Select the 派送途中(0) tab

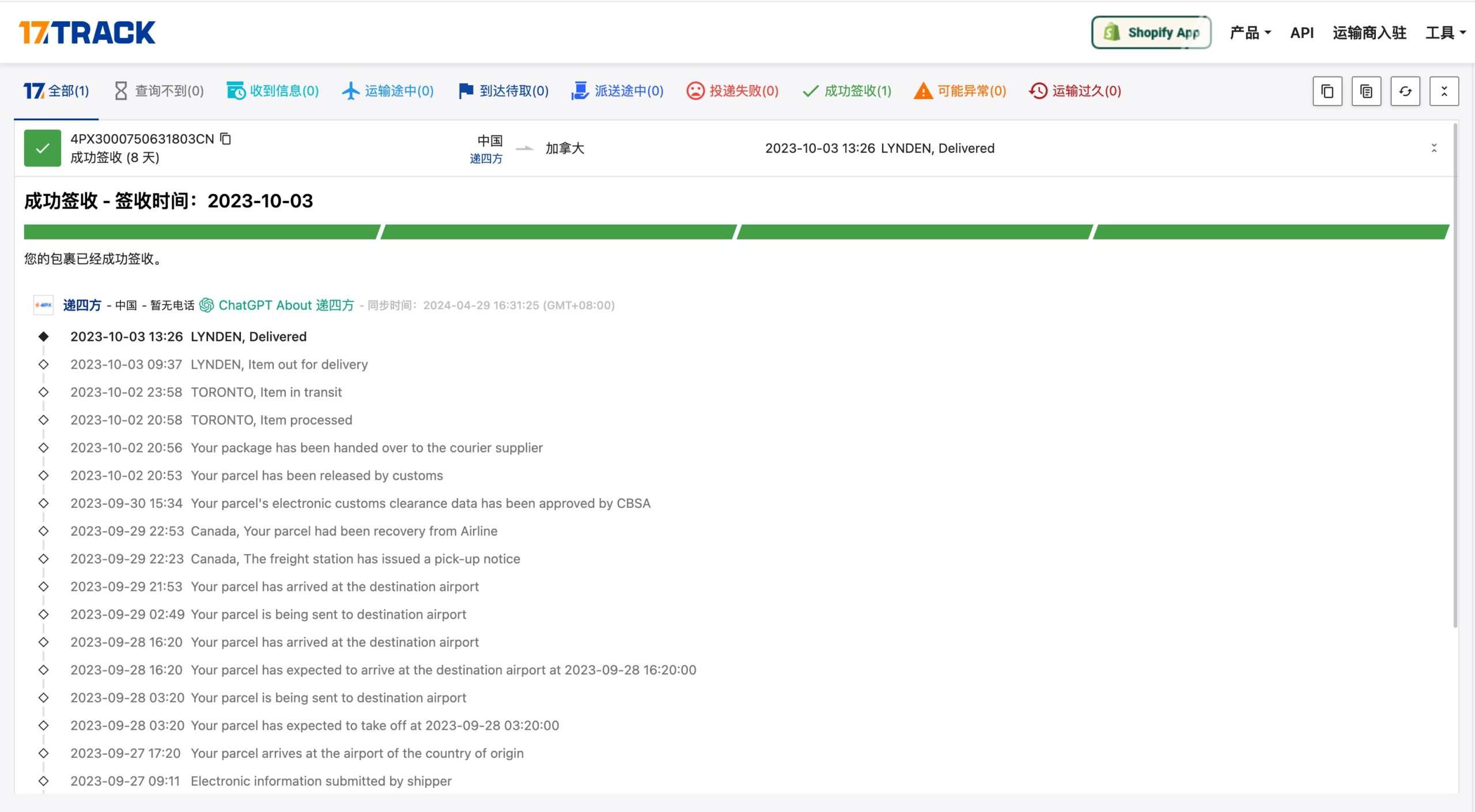point(618,91)
